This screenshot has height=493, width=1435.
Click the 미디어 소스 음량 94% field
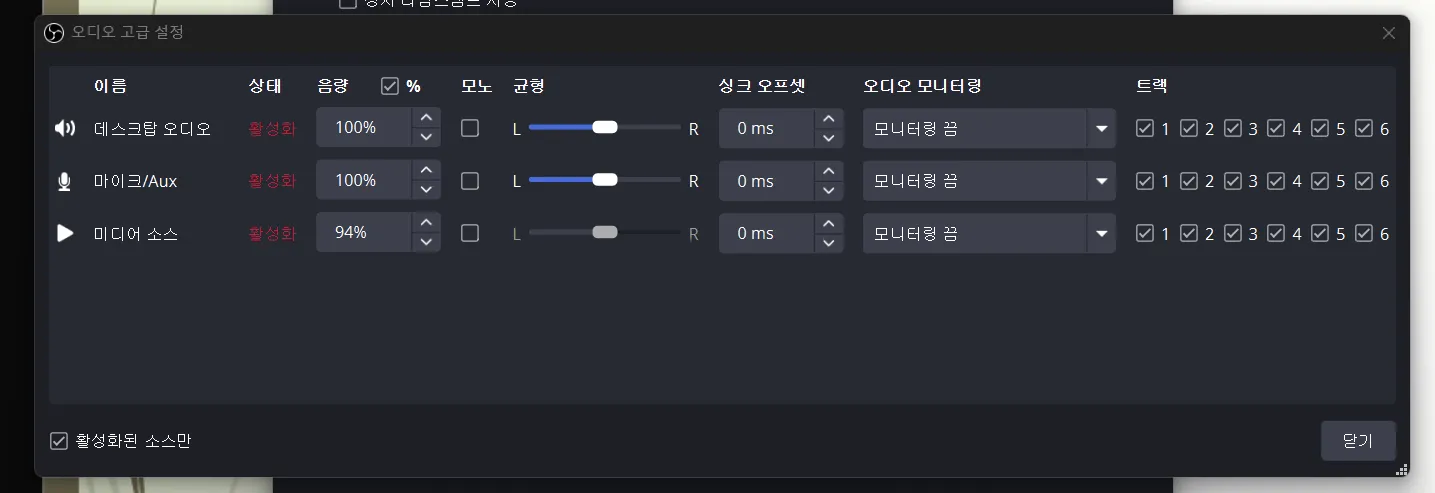point(363,233)
